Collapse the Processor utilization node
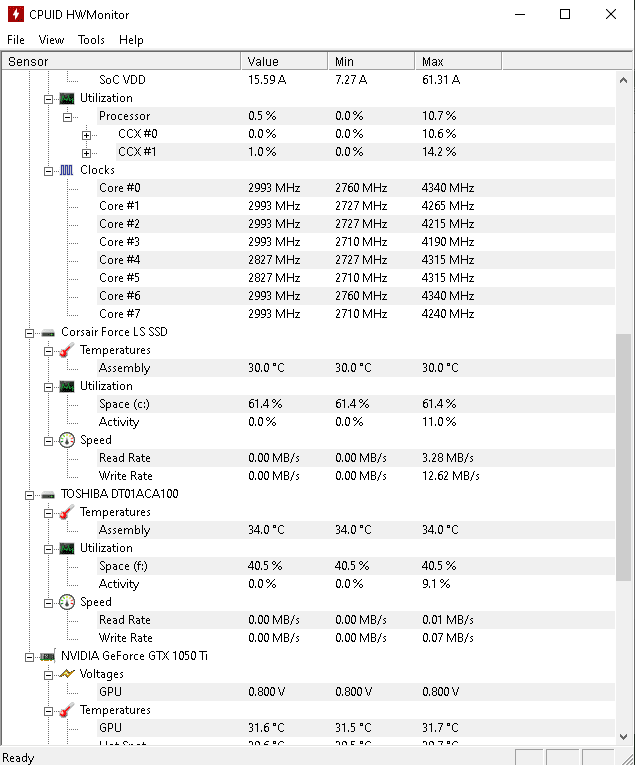The width and height of the screenshot is (635, 765). tap(67, 117)
